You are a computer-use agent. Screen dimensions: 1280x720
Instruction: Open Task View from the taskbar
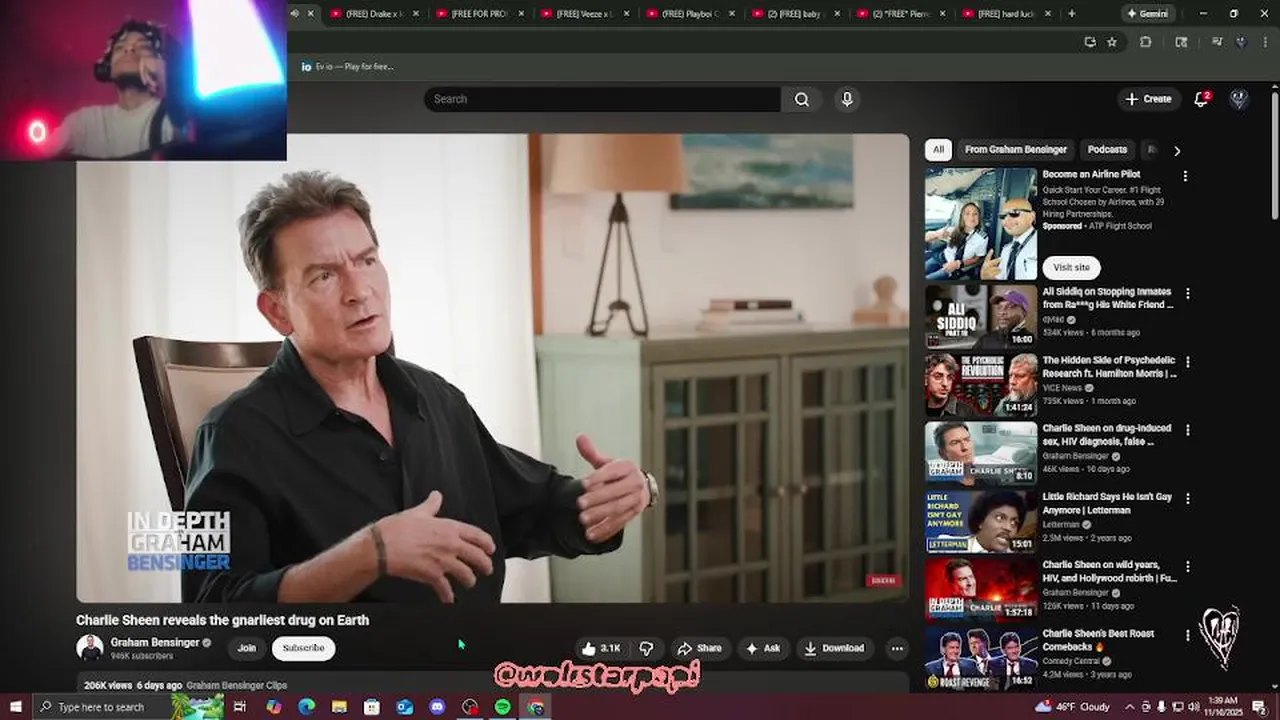(x=240, y=707)
